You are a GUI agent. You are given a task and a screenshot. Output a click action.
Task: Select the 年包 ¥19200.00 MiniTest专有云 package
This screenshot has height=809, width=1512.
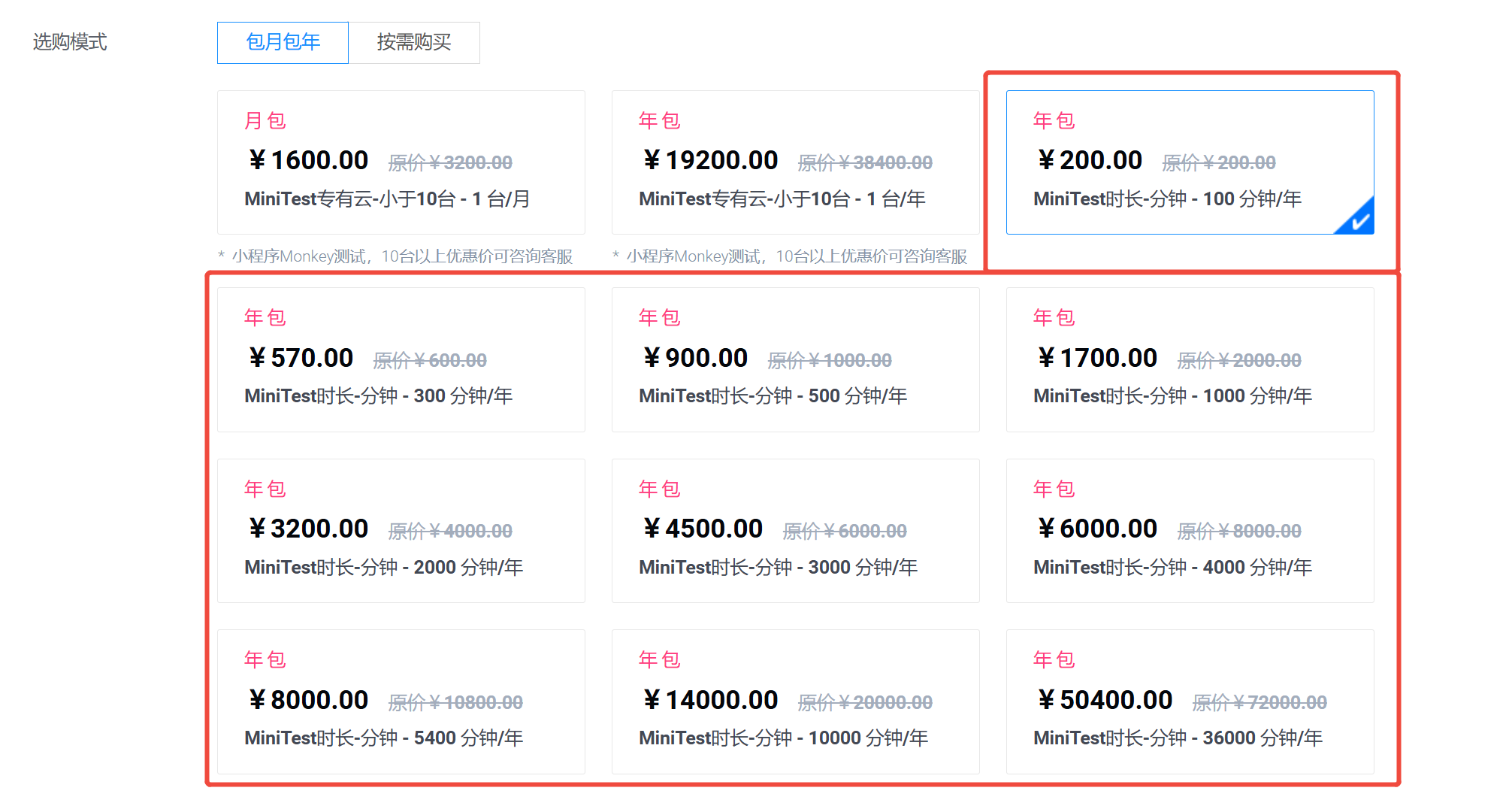796,162
